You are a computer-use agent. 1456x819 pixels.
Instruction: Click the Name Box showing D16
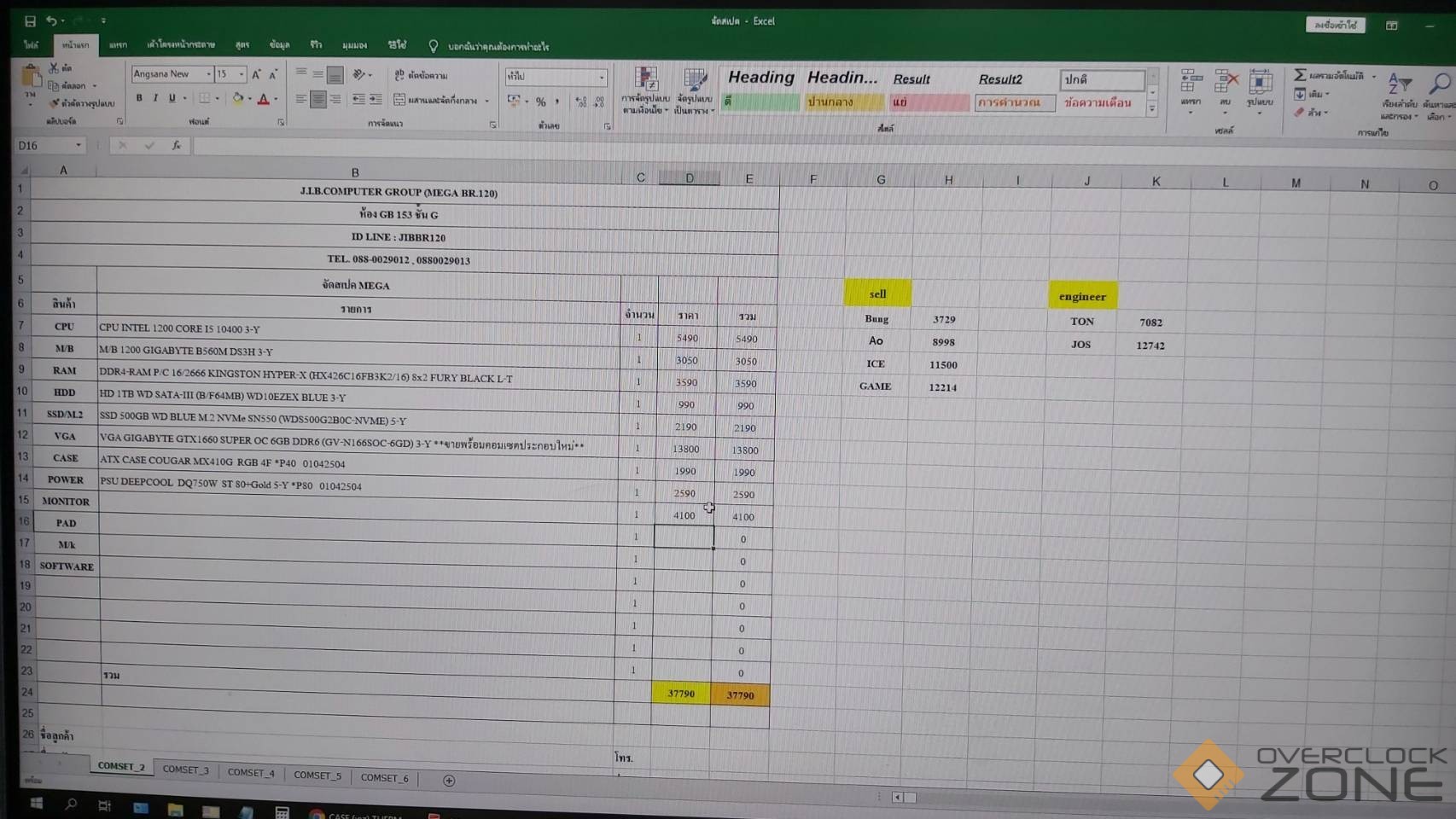click(49, 146)
